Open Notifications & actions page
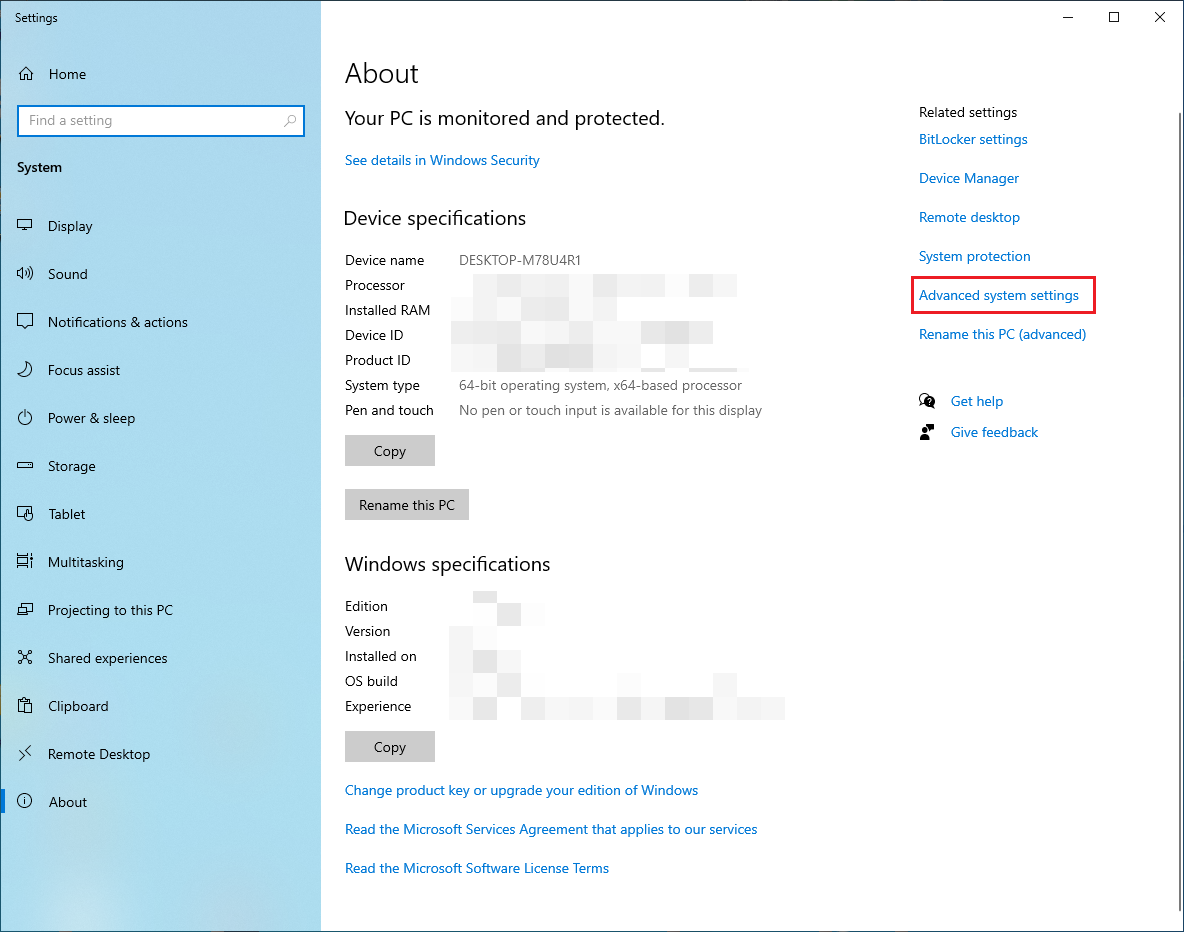The width and height of the screenshot is (1184, 932). click(x=117, y=322)
